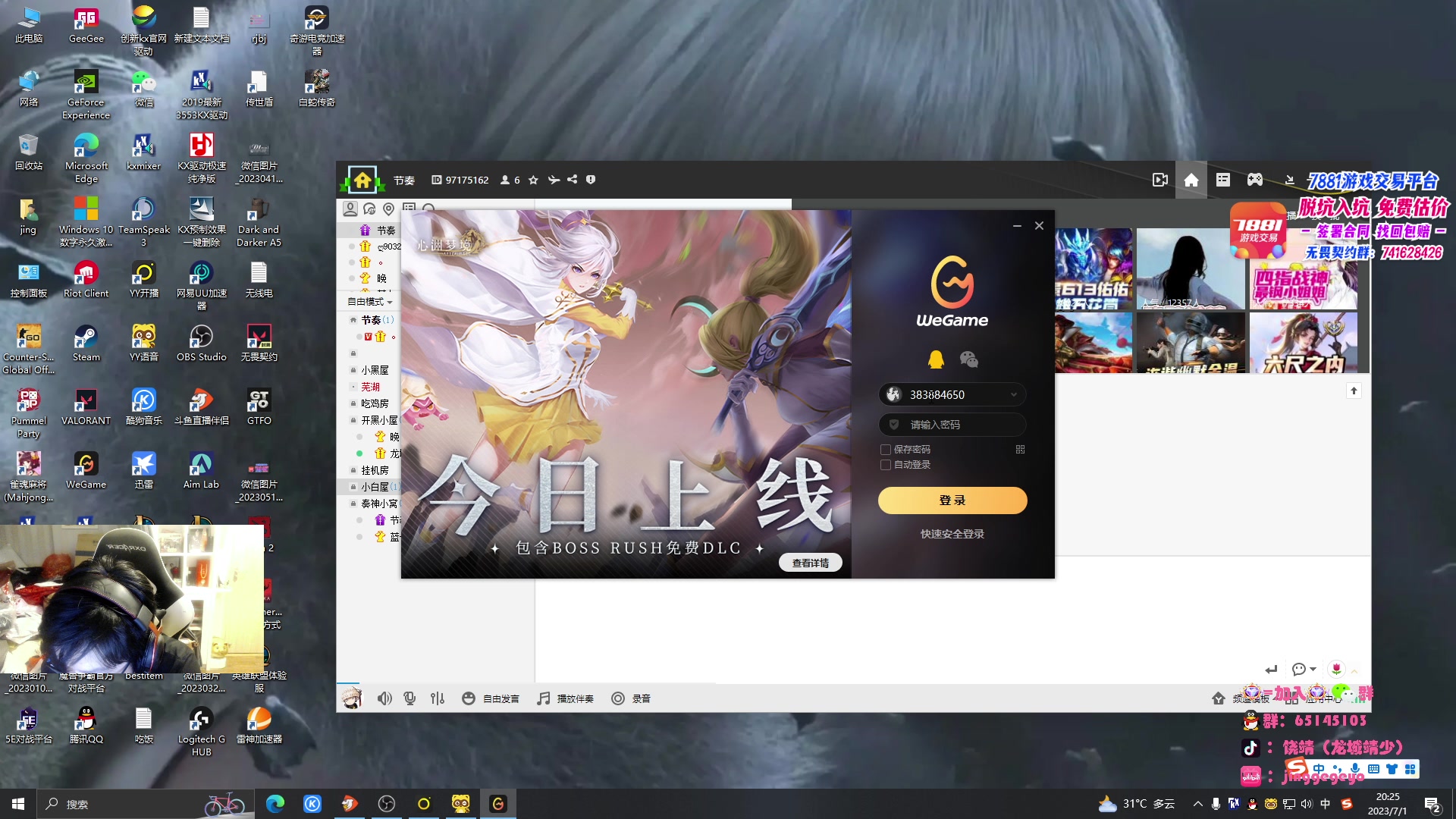
Task: Click 查看详情 on the WeGame banner
Action: [x=811, y=563]
